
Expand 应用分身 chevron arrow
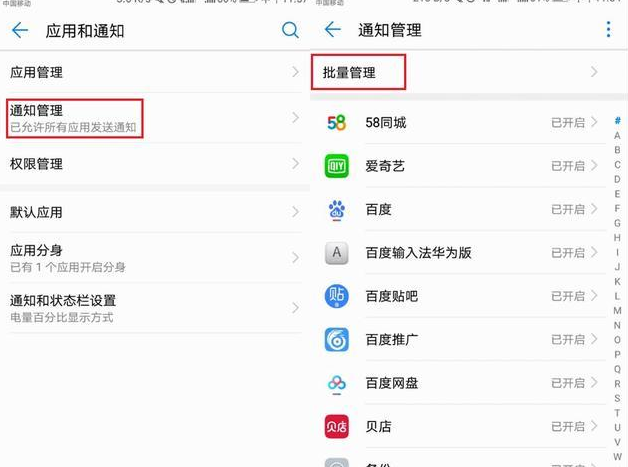(x=296, y=258)
